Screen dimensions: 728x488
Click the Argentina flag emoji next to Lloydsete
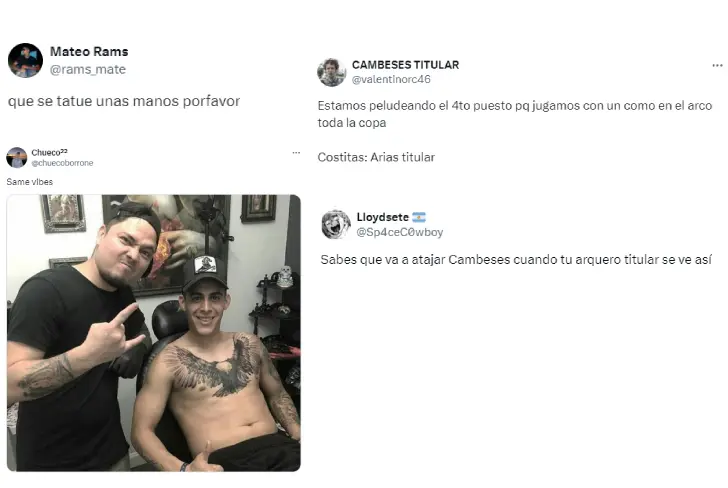(x=419, y=217)
